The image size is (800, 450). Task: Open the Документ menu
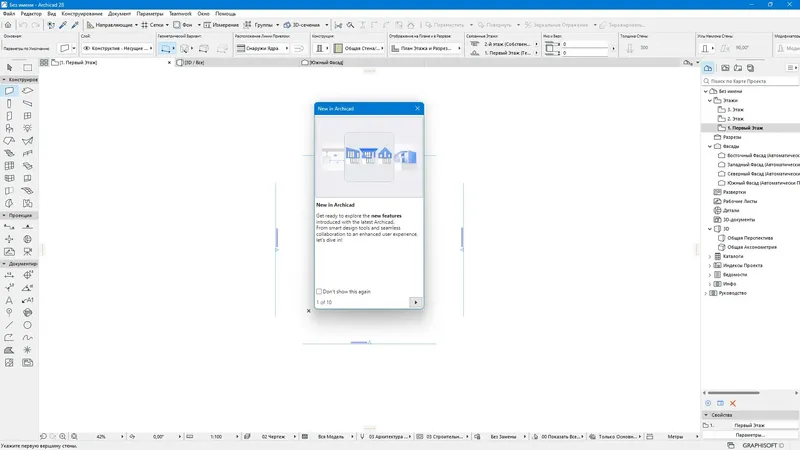point(119,14)
